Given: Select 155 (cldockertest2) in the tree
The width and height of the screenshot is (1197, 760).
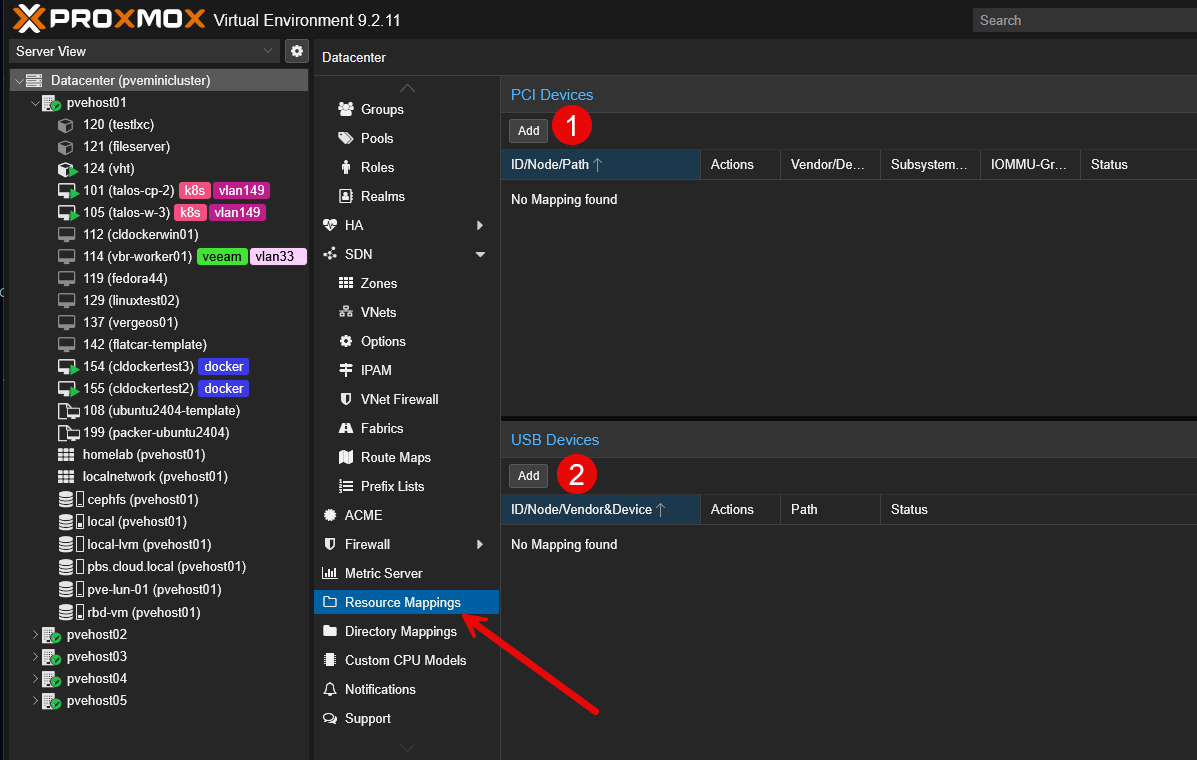Looking at the screenshot, I should (x=159, y=388).
